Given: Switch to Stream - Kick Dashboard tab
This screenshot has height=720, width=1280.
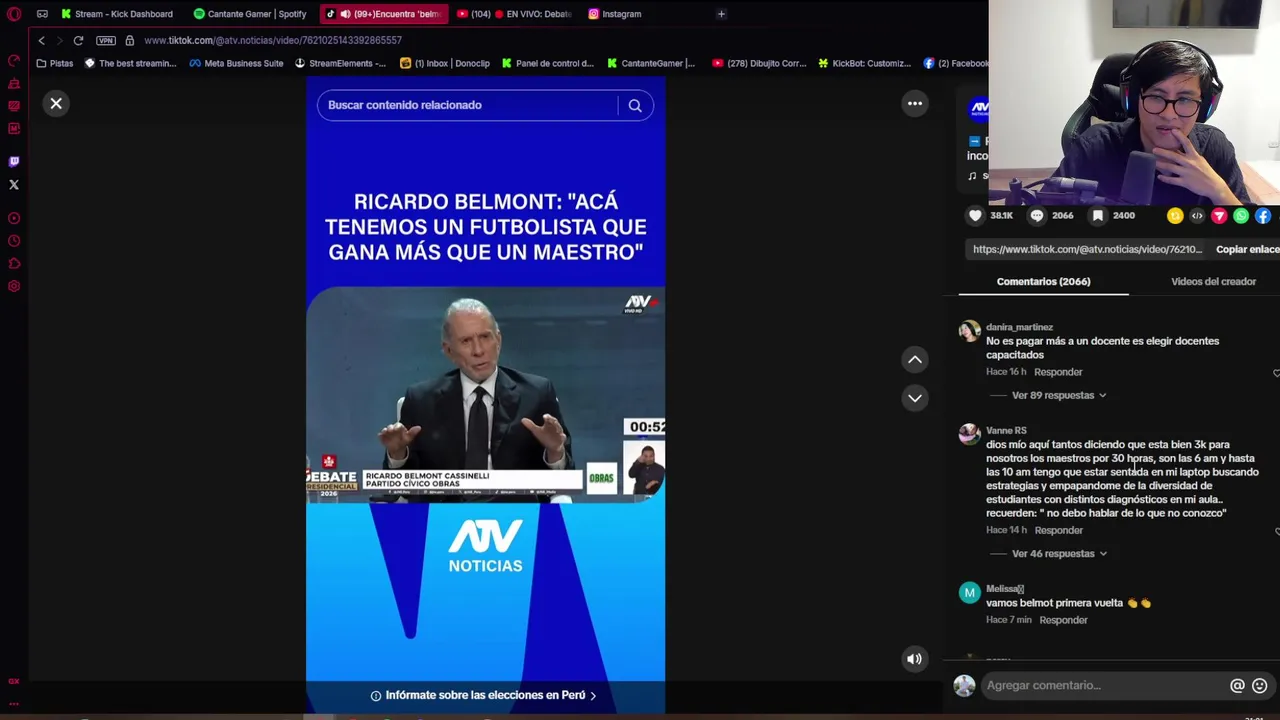Looking at the screenshot, I should (x=116, y=14).
